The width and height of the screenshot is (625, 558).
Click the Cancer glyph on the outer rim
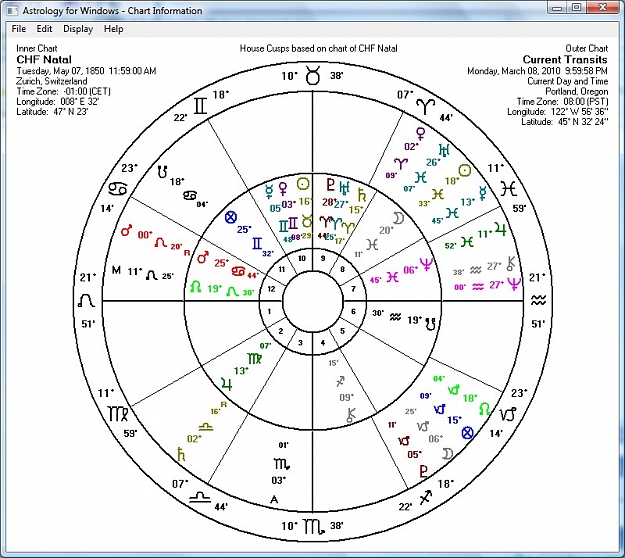118,189
